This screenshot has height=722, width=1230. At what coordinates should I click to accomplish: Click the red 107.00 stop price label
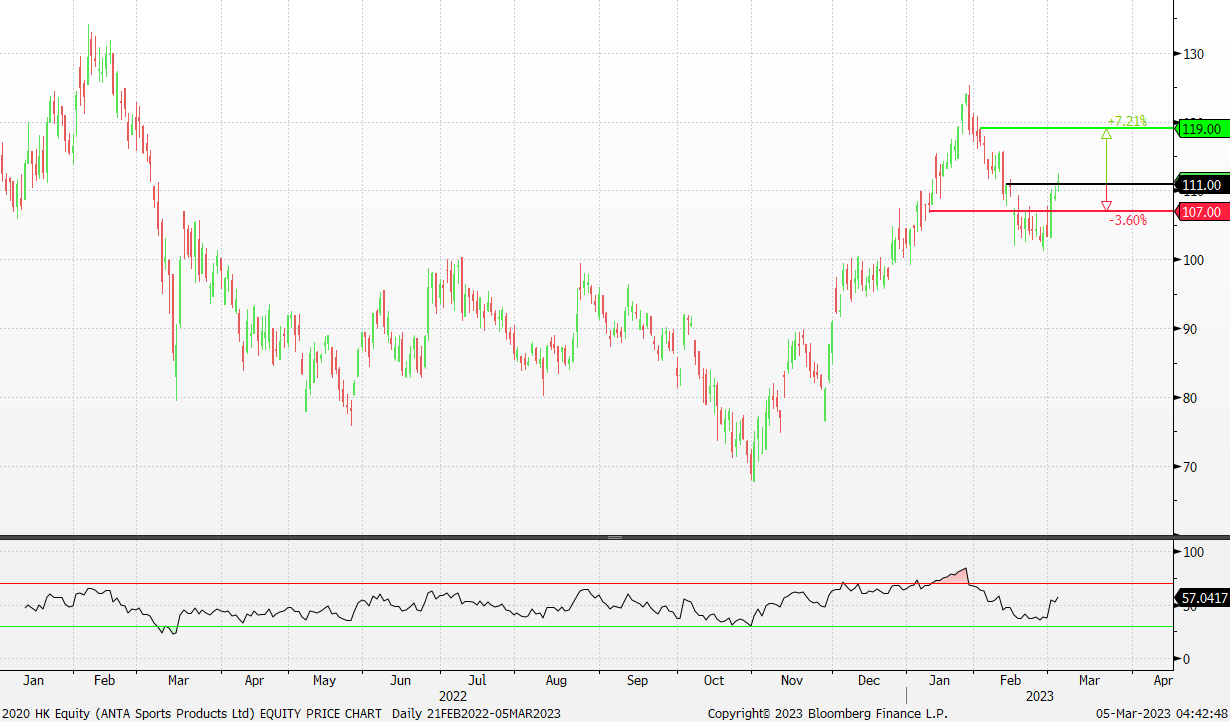tap(1201, 212)
